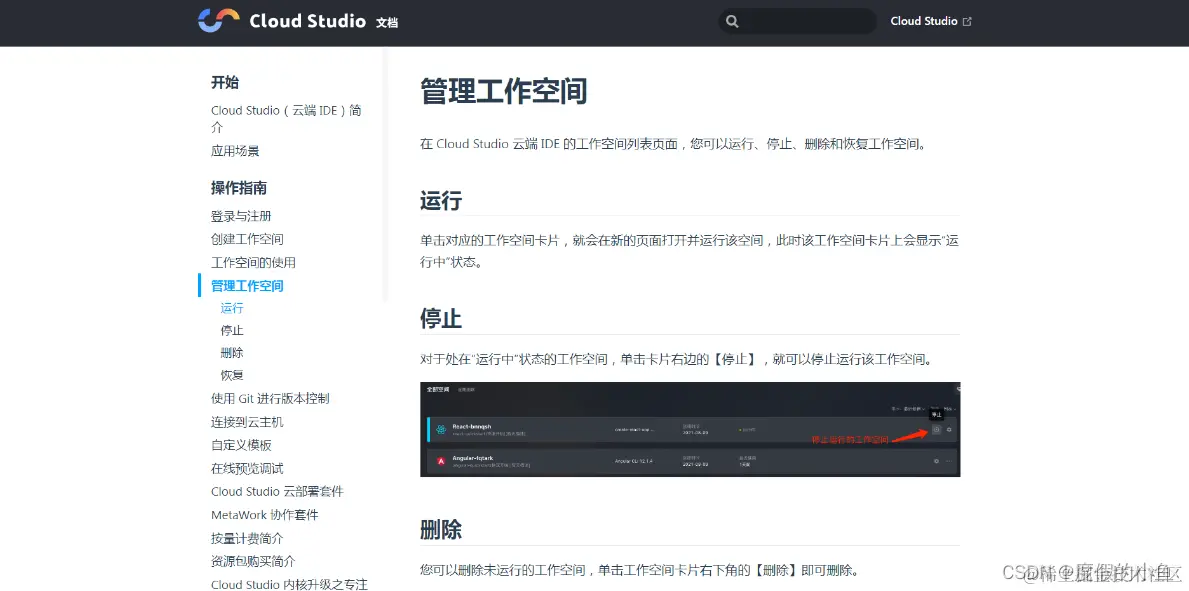Click the "删除" section heading in the article
The height and width of the screenshot is (591, 1189).
(441, 530)
